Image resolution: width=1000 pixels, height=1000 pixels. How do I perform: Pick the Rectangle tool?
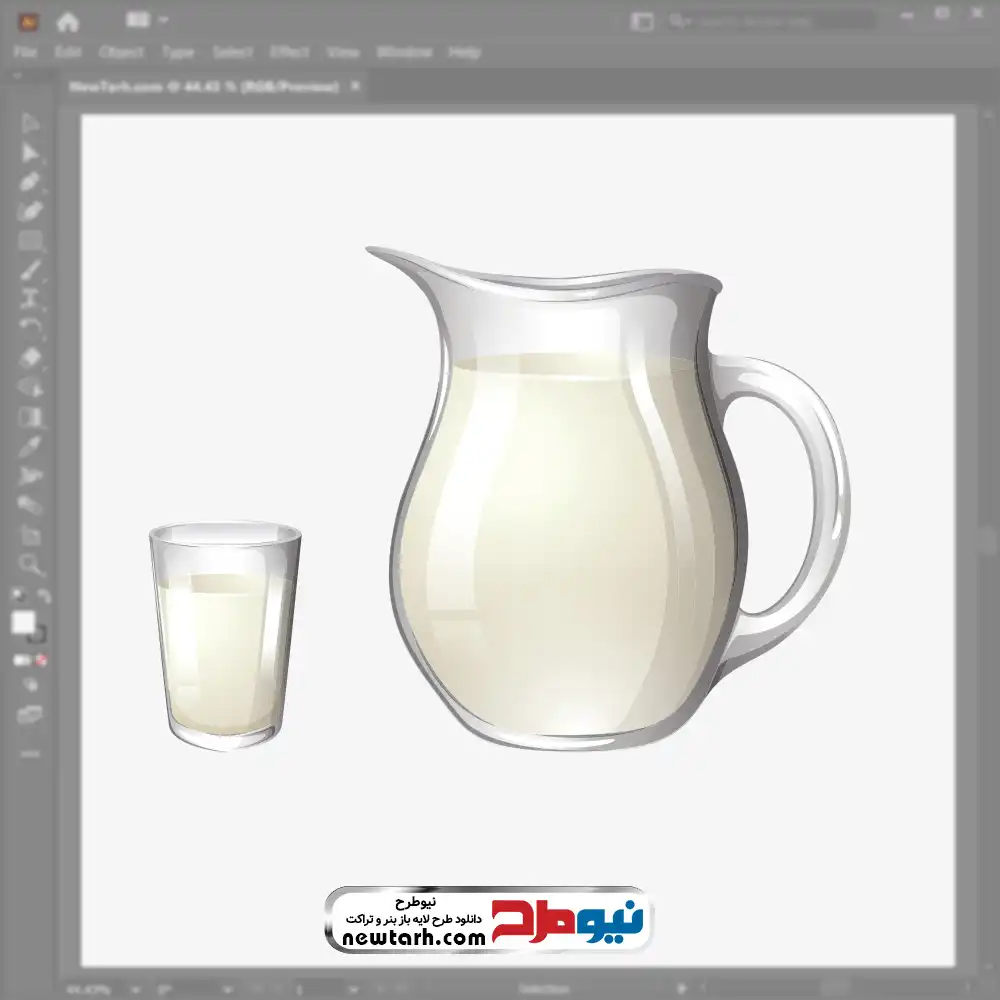[x=30, y=240]
